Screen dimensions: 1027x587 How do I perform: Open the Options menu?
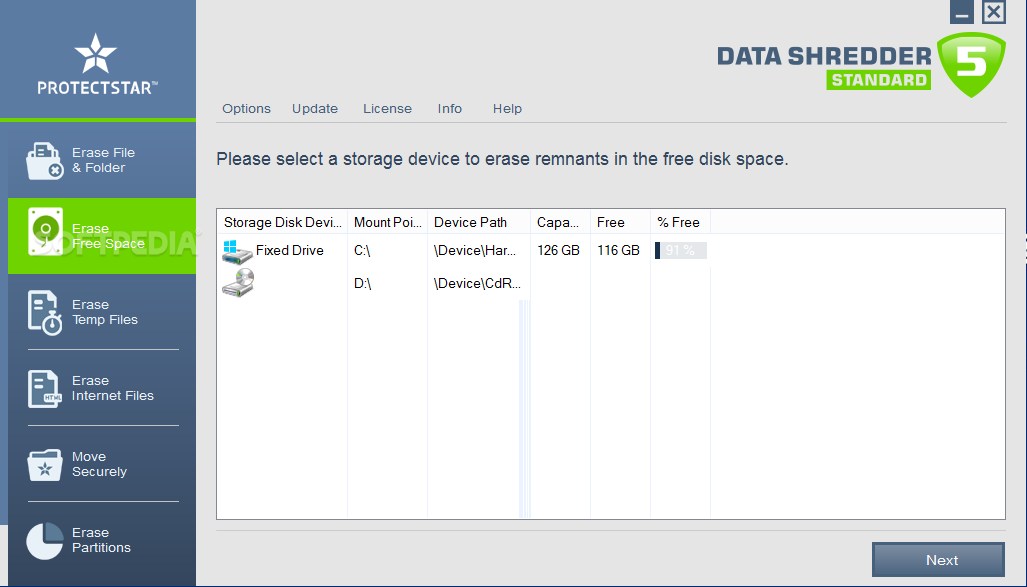(246, 109)
